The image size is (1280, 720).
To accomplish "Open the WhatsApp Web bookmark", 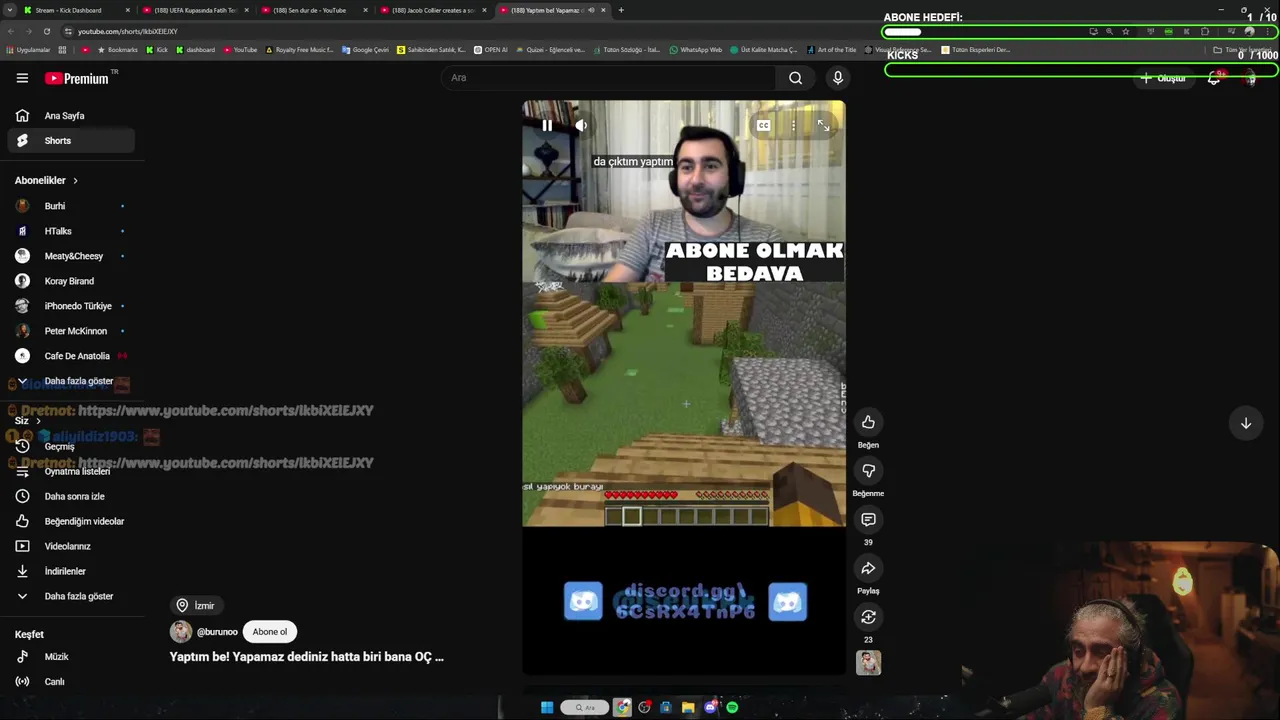I will tap(696, 49).
